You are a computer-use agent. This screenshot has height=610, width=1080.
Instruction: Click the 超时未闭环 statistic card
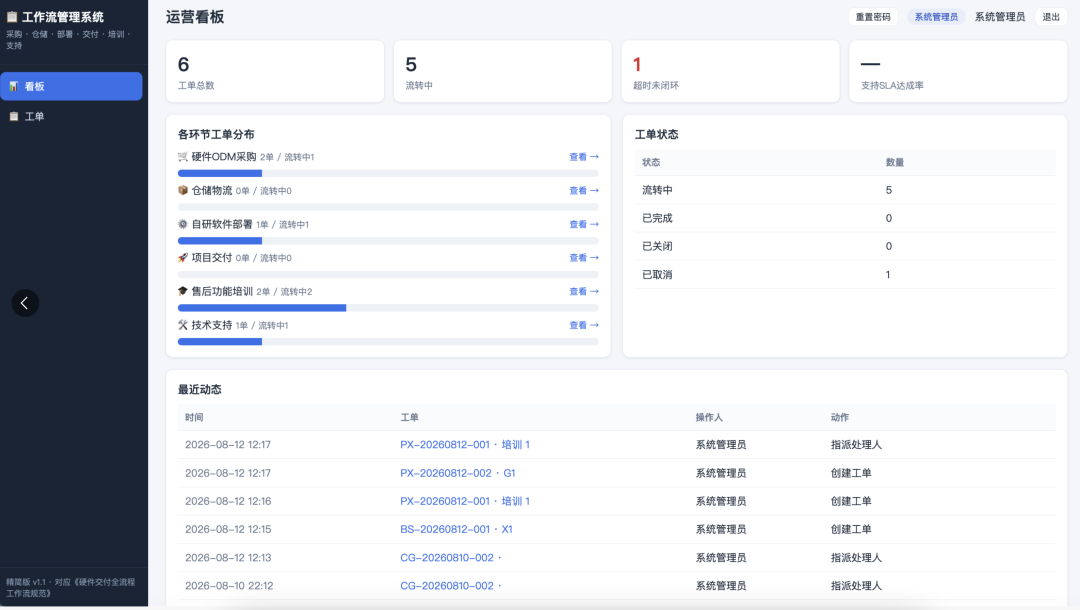(730, 72)
